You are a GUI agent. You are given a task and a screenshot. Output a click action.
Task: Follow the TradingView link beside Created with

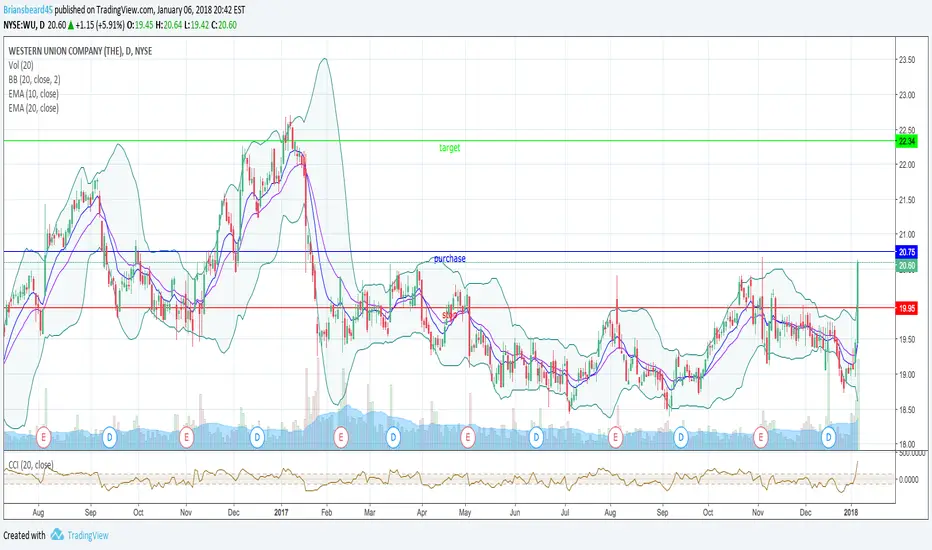point(88,535)
